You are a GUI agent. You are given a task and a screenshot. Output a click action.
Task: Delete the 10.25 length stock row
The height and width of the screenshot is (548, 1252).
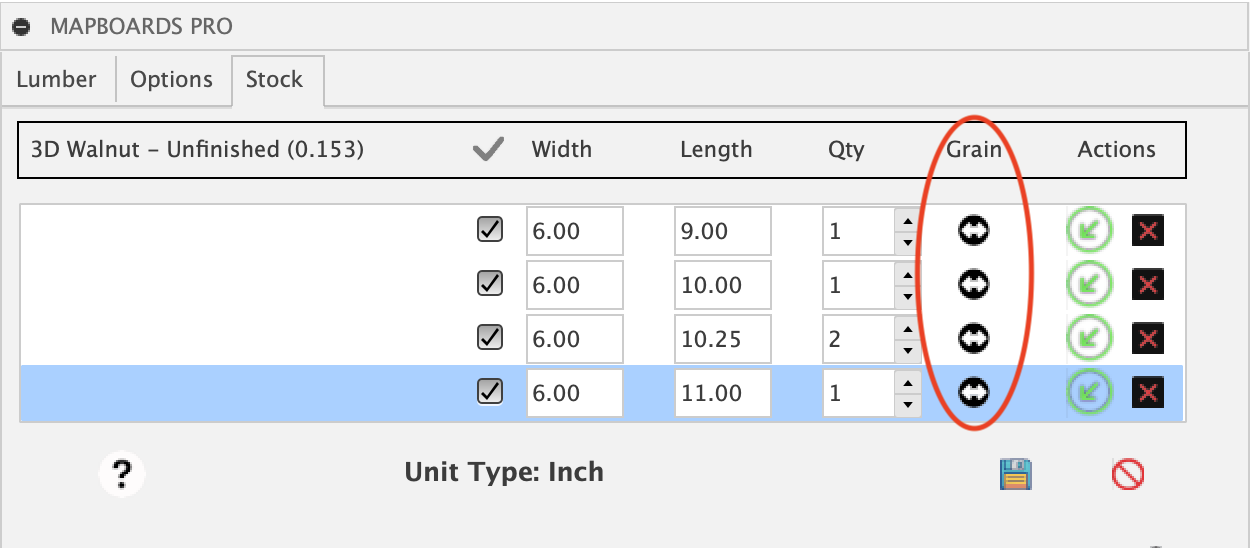click(1148, 339)
